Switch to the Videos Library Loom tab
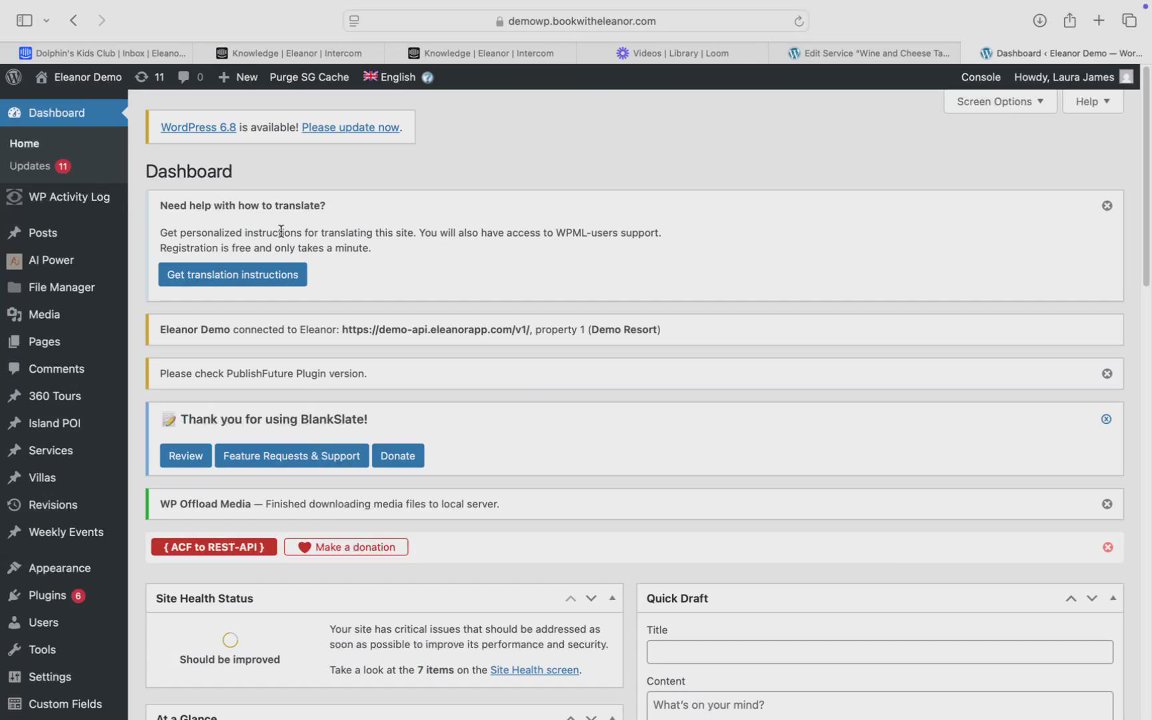This screenshot has height=720, width=1152. pos(672,53)
